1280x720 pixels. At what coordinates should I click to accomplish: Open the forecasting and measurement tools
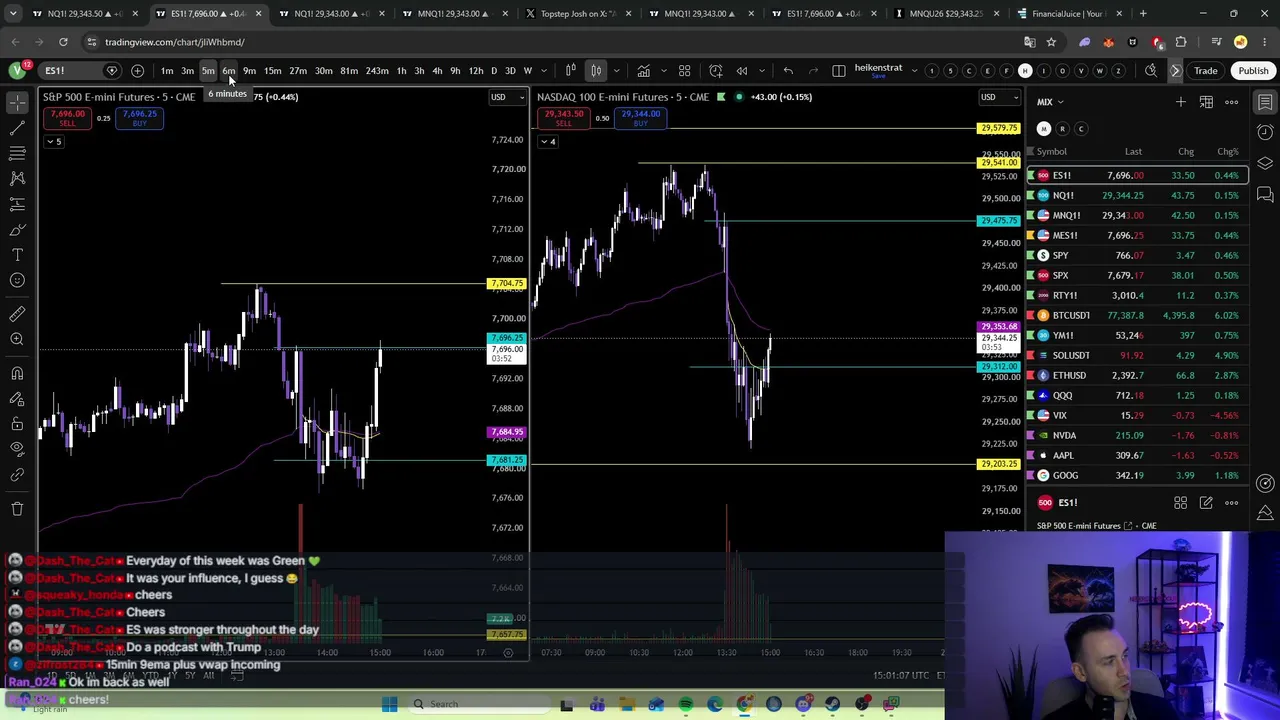coord(17,204)
